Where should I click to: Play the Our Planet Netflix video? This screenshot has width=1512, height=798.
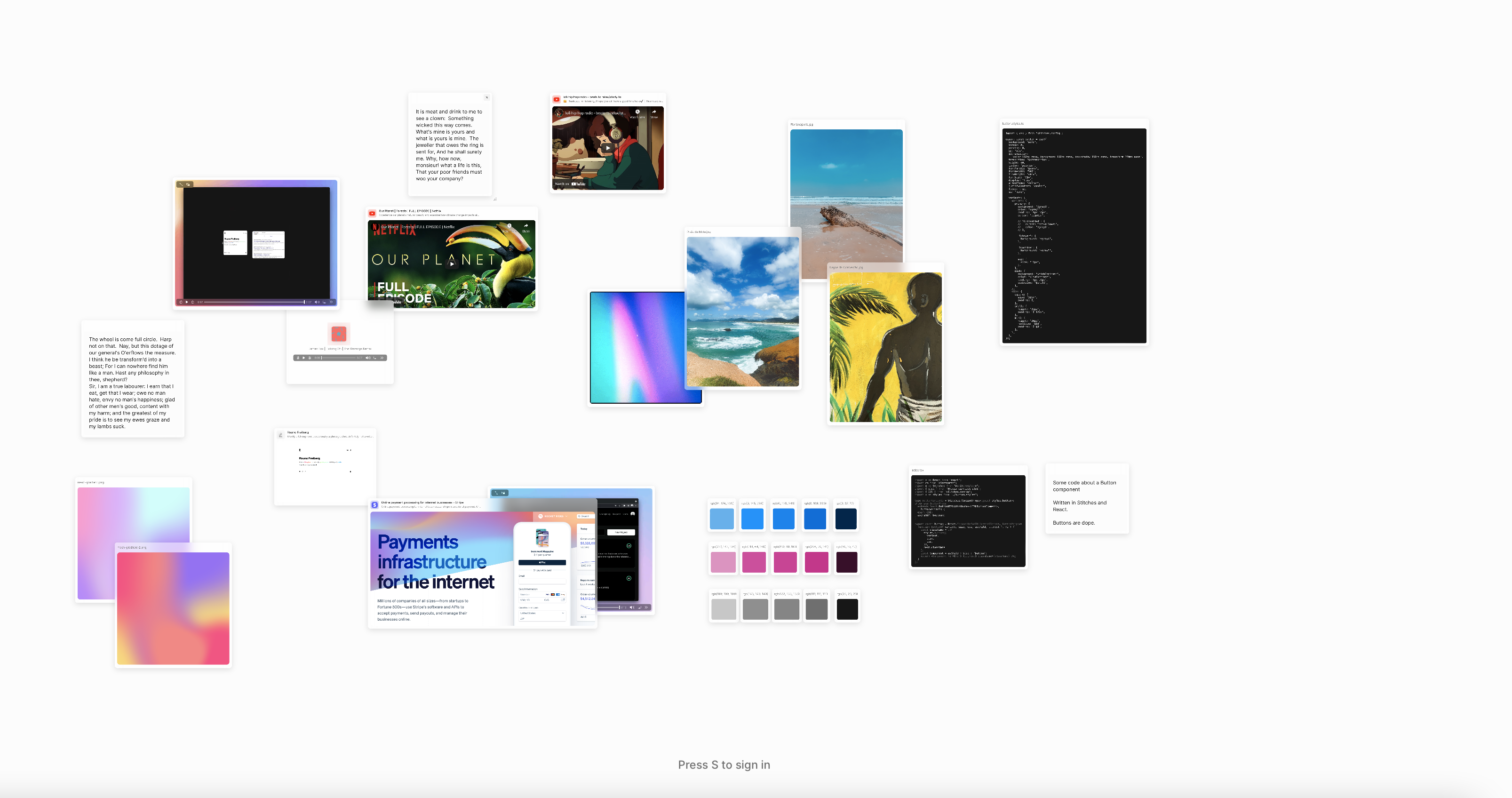[x=451, y=263]
